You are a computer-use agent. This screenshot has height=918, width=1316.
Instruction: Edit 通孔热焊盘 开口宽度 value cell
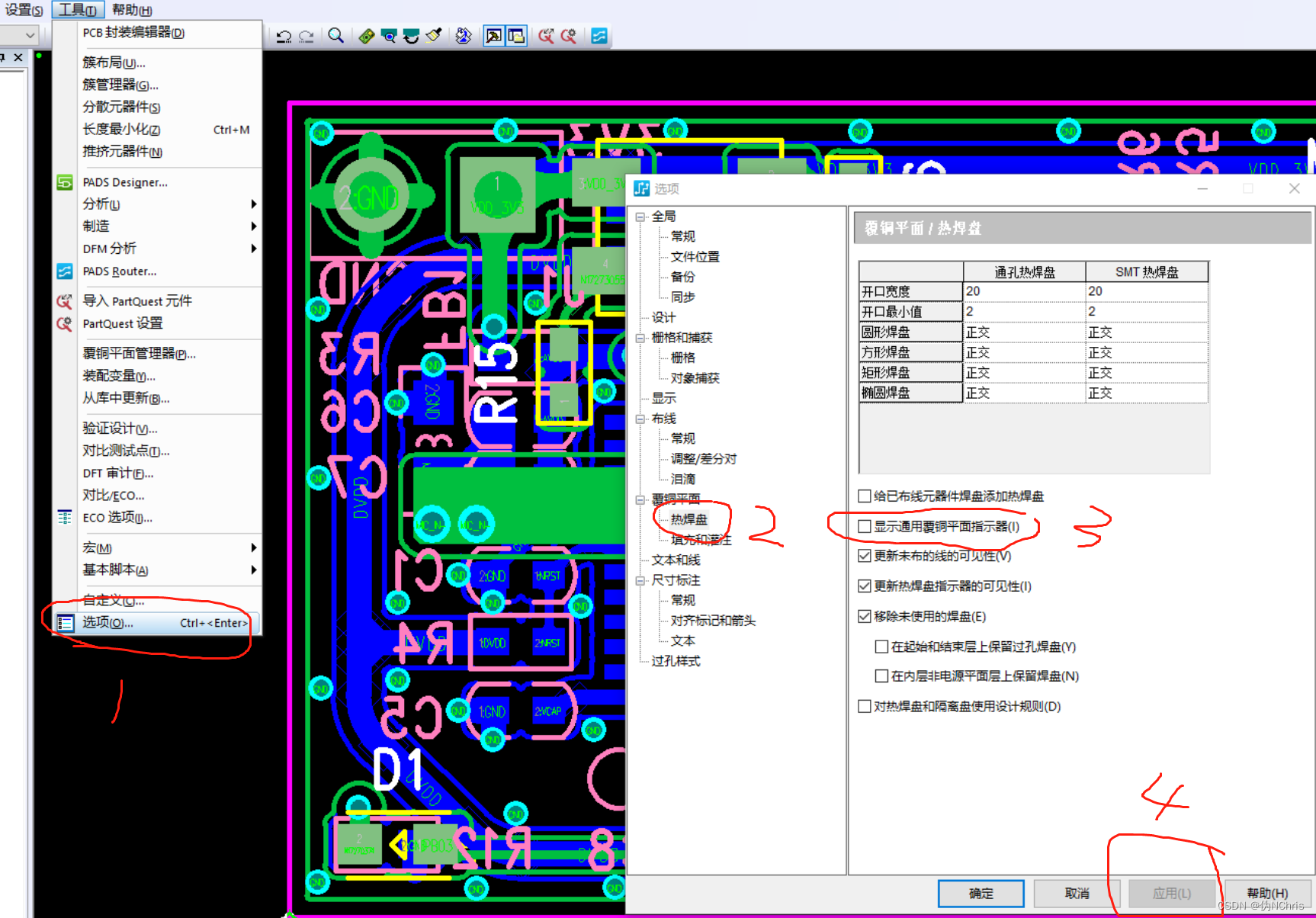click(x=1024, y=291)
